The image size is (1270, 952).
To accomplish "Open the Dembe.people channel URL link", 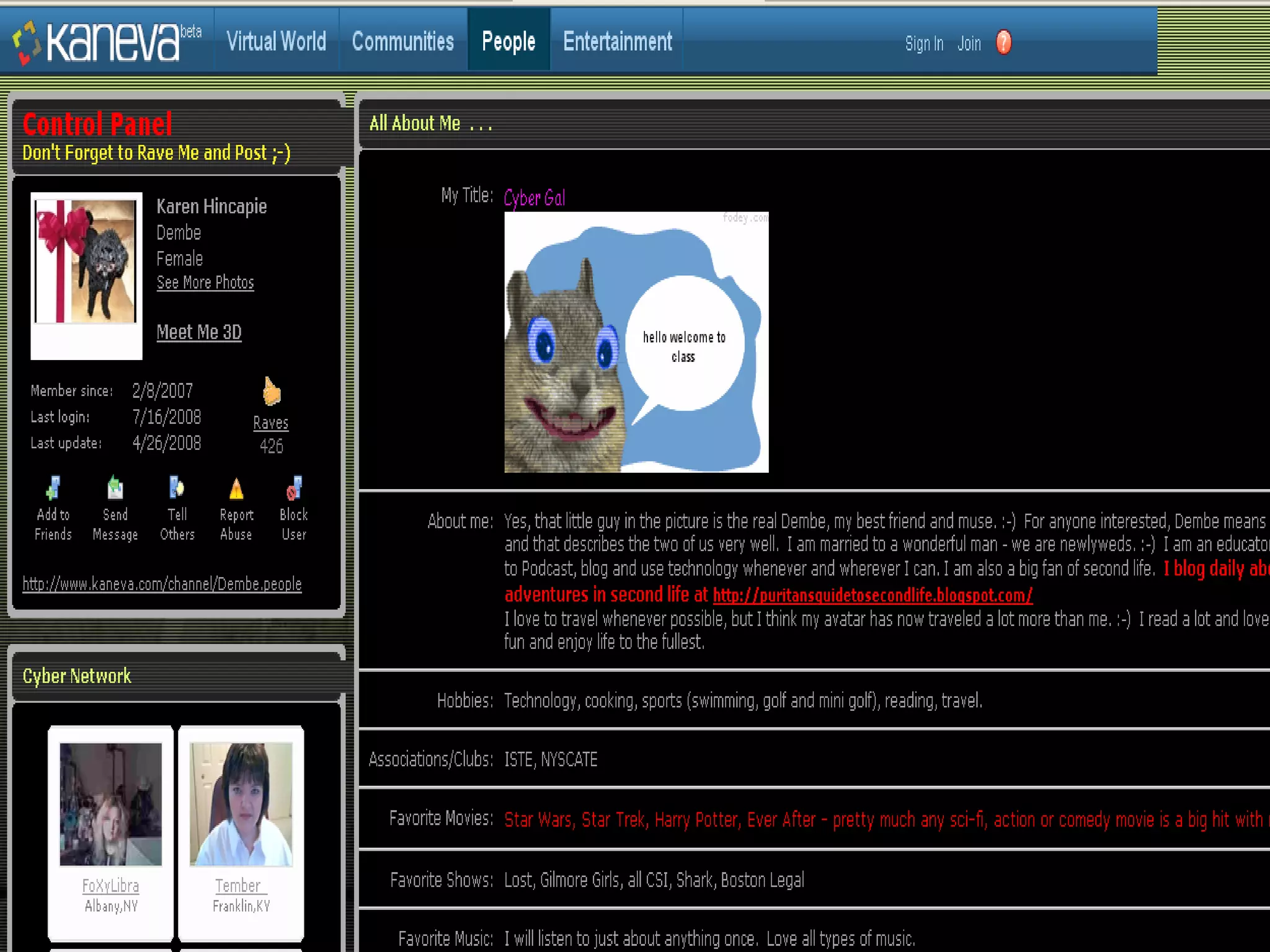I will point(162,584).
